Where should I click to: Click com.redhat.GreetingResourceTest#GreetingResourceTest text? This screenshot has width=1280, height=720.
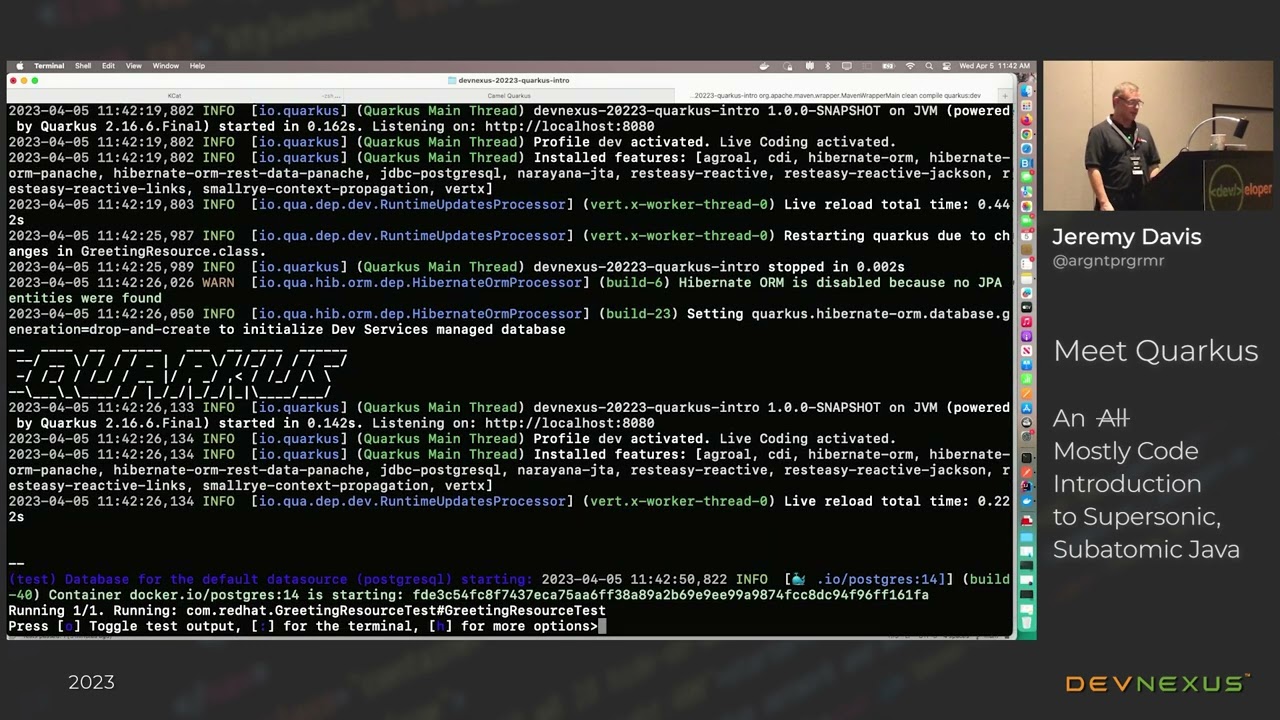click(395, 611)
